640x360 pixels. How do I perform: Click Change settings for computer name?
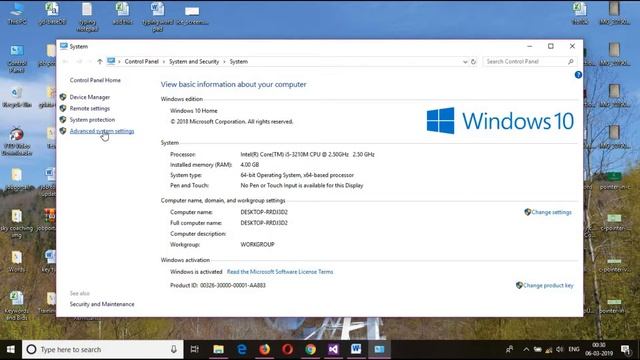(x=551, y=212)
